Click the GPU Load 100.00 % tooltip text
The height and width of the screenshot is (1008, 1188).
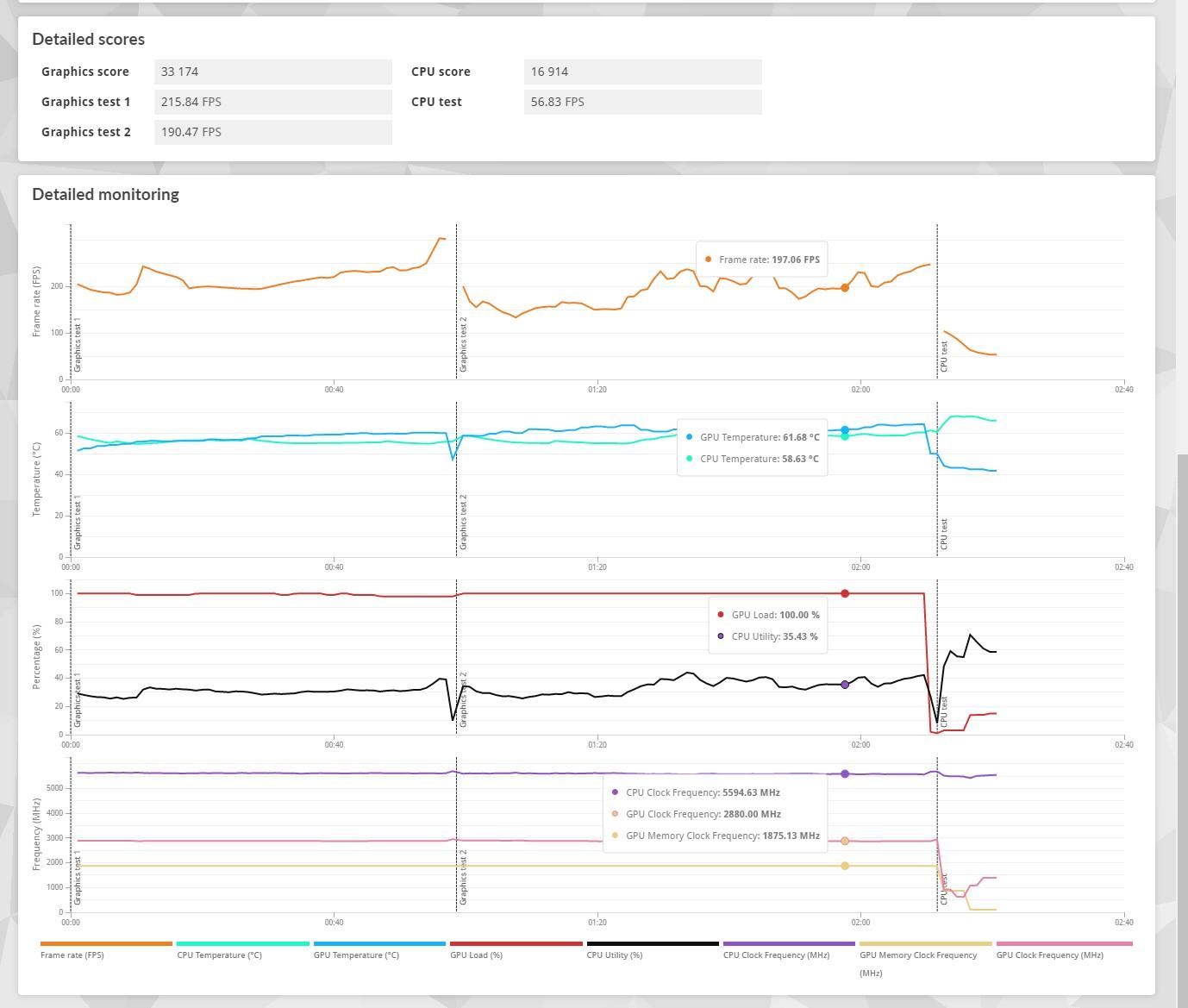click(x=775, y=615)
